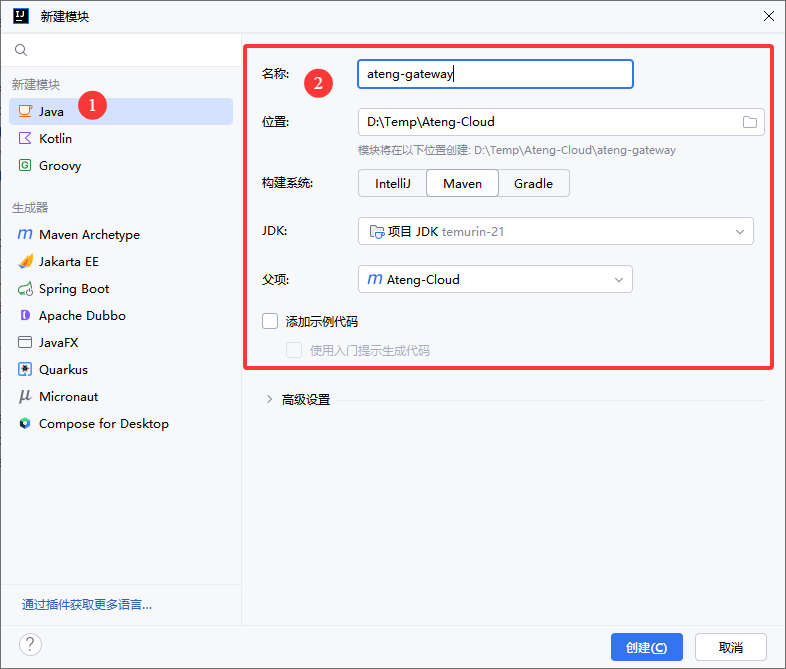The height and width of the screenshot is (669, 786).
Task: Enable the 添加示例代码 checkbox
Action: [x=270, y=322]
